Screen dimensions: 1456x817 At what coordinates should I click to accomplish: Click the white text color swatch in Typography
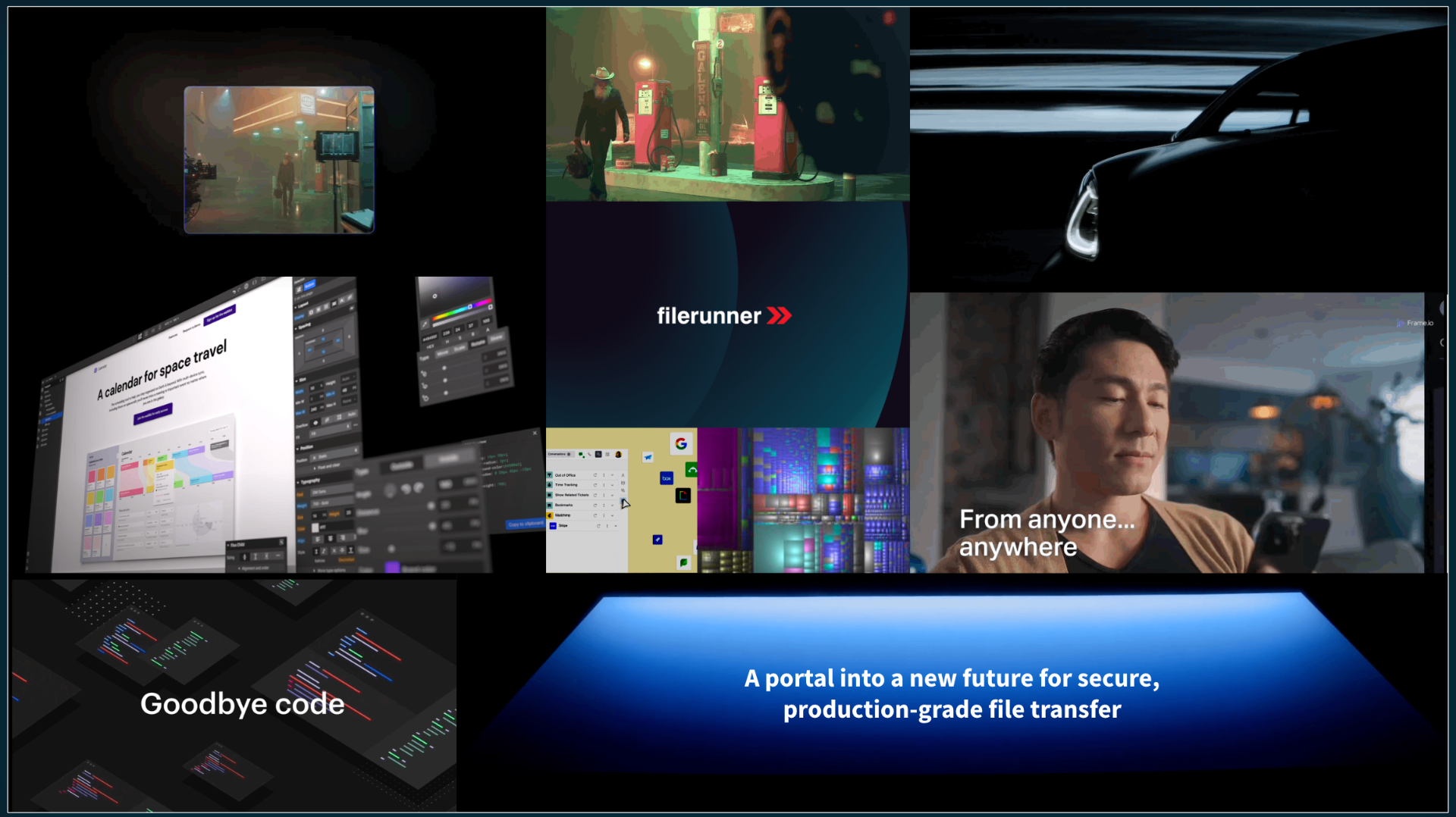[315, 527]
